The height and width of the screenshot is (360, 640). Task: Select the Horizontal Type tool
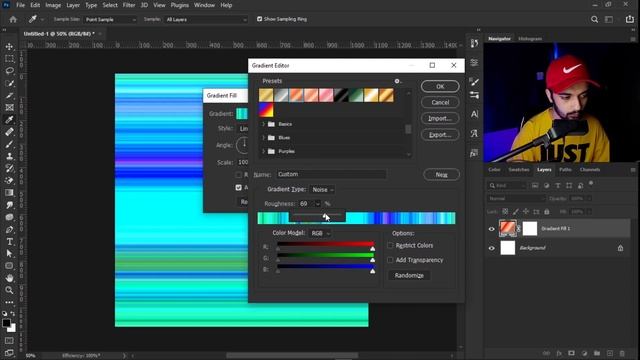(x=9, y=242)
